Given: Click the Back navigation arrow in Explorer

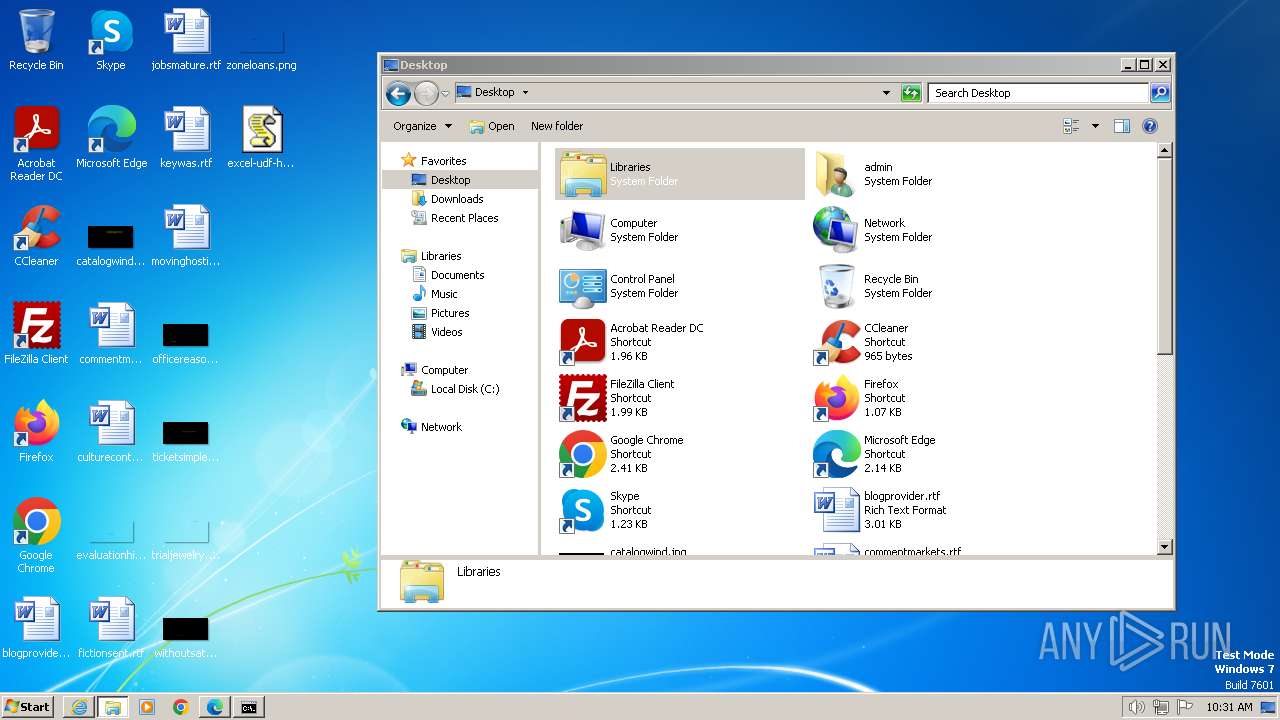Looking at the screenshot, I should pyautogui.click(x=398, y=93).
